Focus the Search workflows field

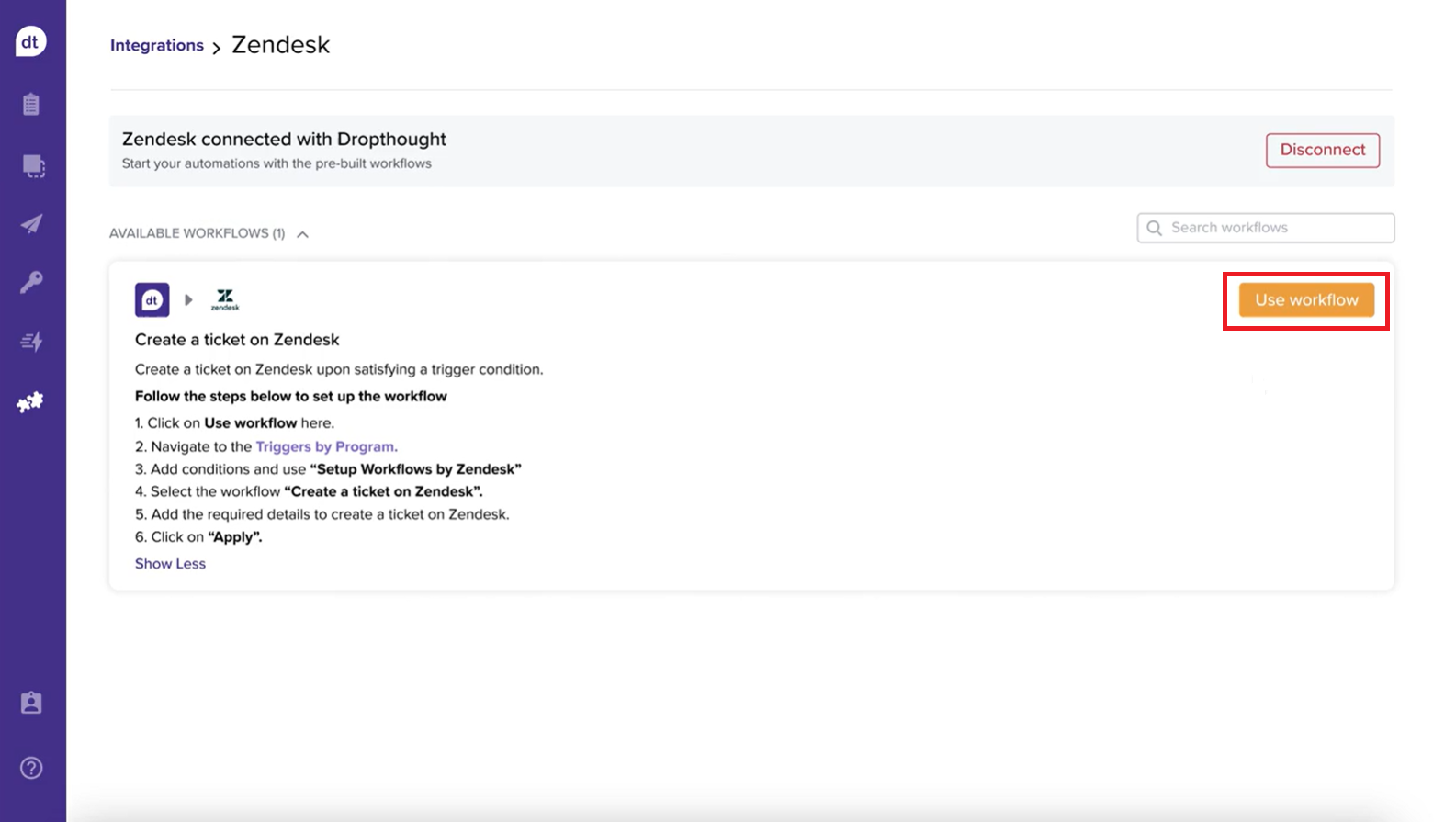tap(1266, 228)
